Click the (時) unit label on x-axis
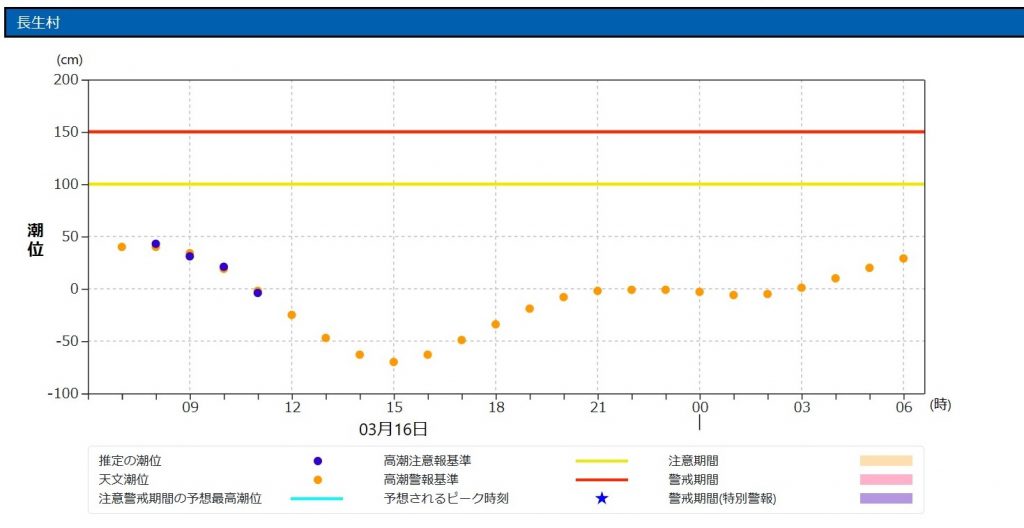 940,405
